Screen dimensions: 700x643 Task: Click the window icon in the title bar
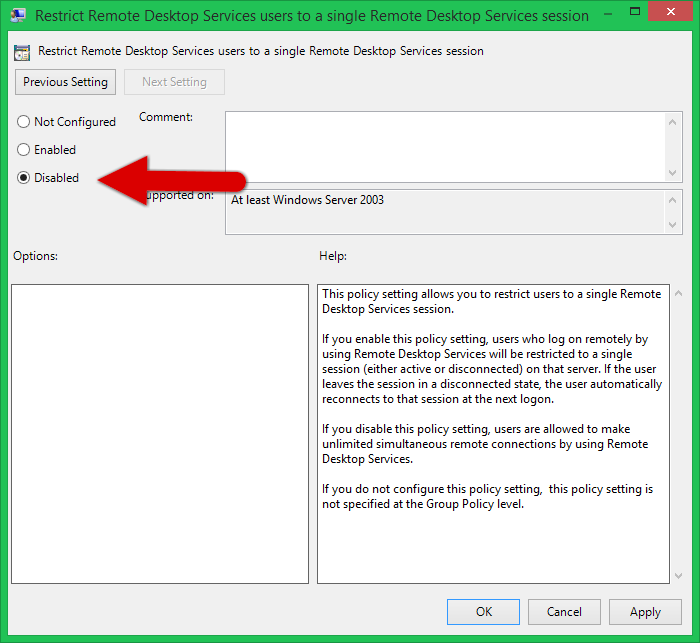point(17,15)
